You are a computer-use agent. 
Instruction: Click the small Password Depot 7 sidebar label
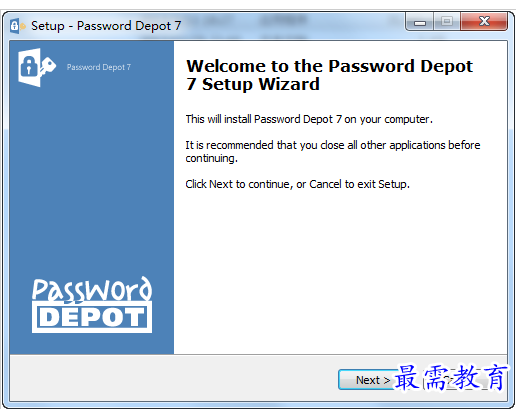coord(99,67)
